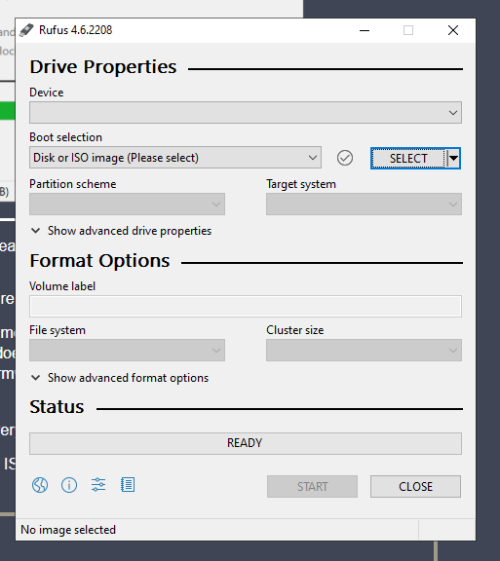This screenshot has height=561, width=500.
Task: Open the SELECT button split arrow
Action: tap(453, 158)
